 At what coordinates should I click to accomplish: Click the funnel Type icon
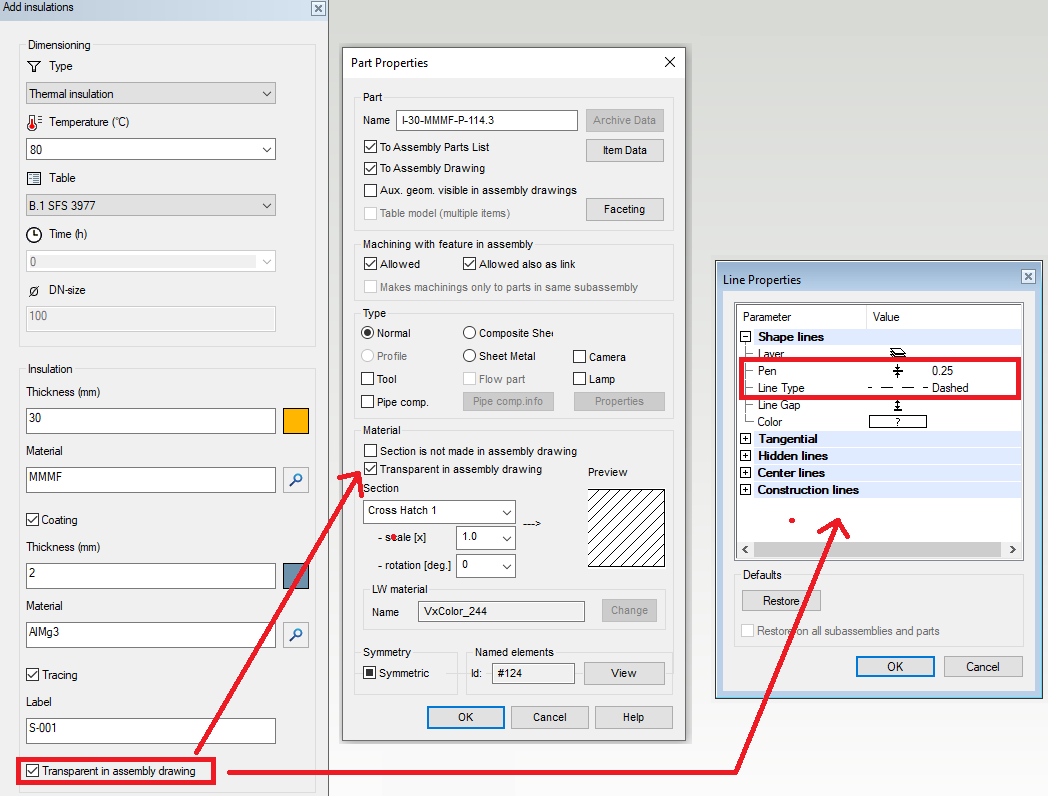pyautogui.click(x=34, y=66)
